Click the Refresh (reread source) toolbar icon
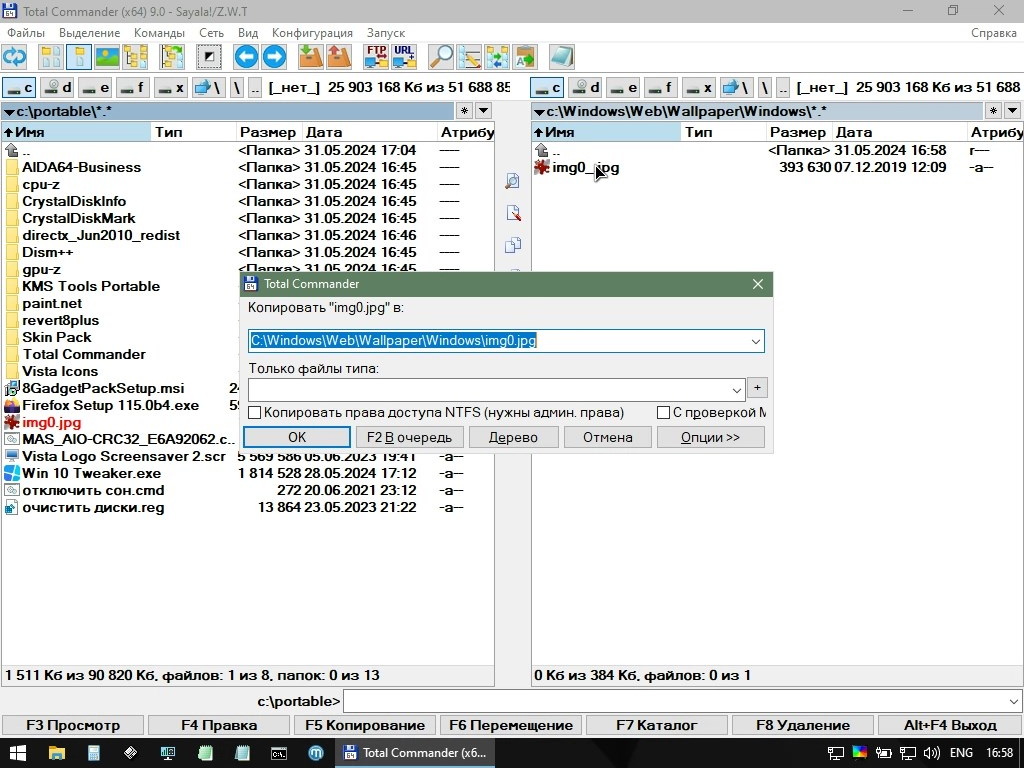Viewport: 1024px width, 768px height. (x=14, y=57)
